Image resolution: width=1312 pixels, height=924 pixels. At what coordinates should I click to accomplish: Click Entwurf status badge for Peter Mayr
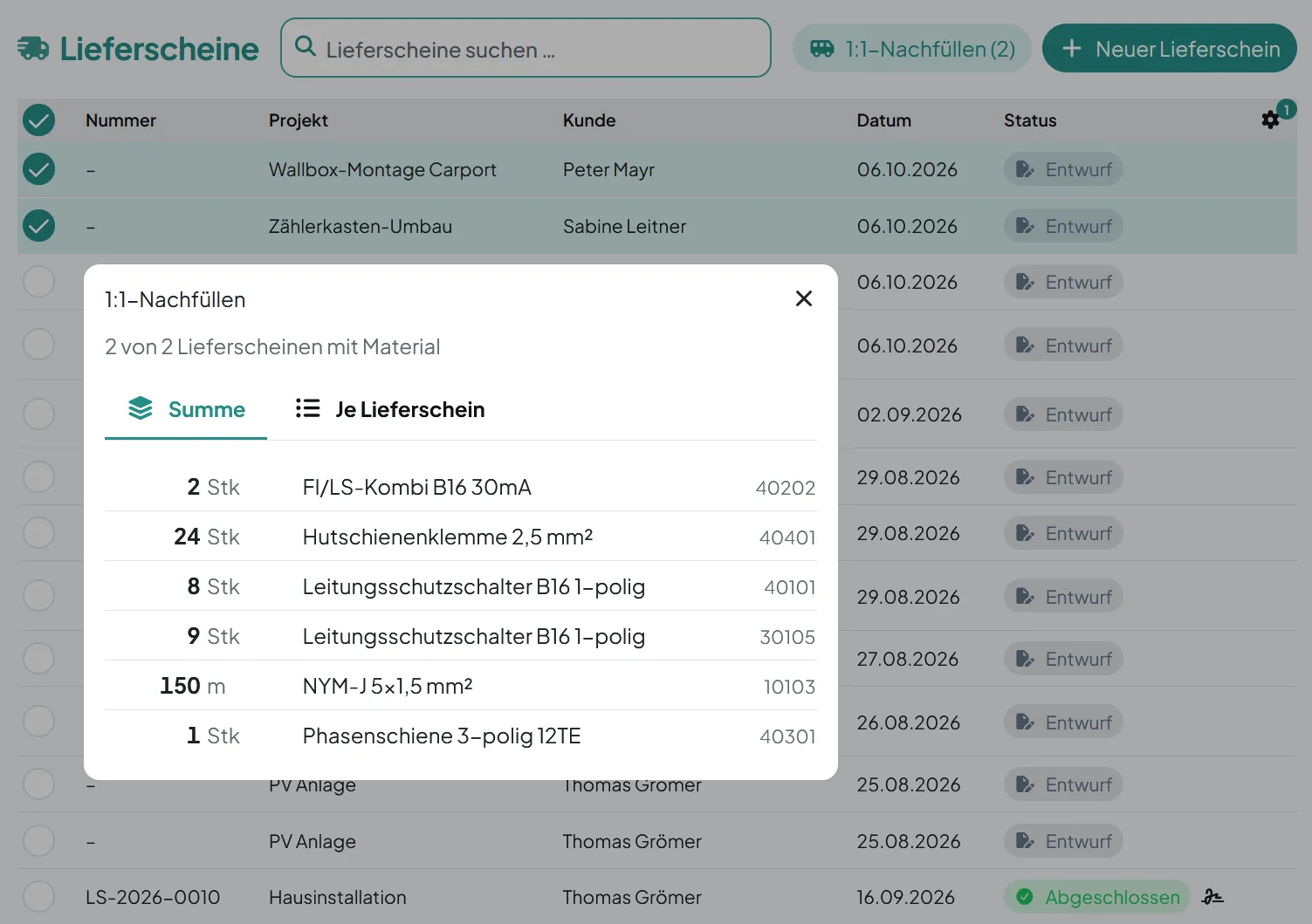(x=1063, y=169)
